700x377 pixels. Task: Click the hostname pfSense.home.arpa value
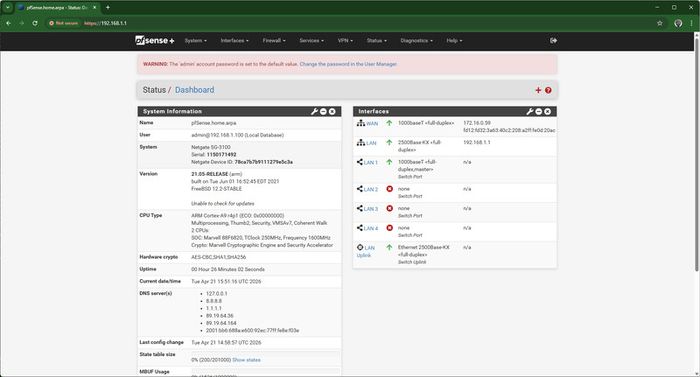pos(214,123)
